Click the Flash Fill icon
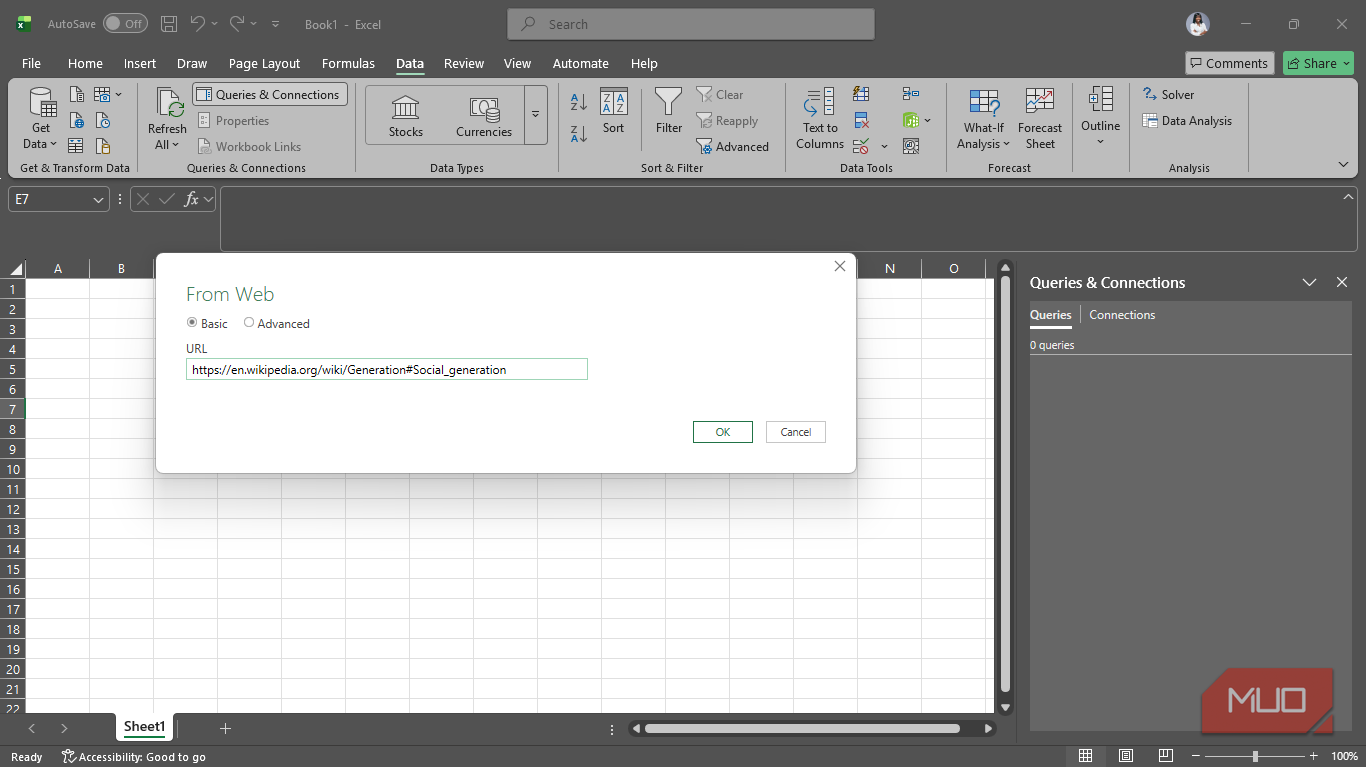Viewport: 1366px width, 768px height. point(861,94)
